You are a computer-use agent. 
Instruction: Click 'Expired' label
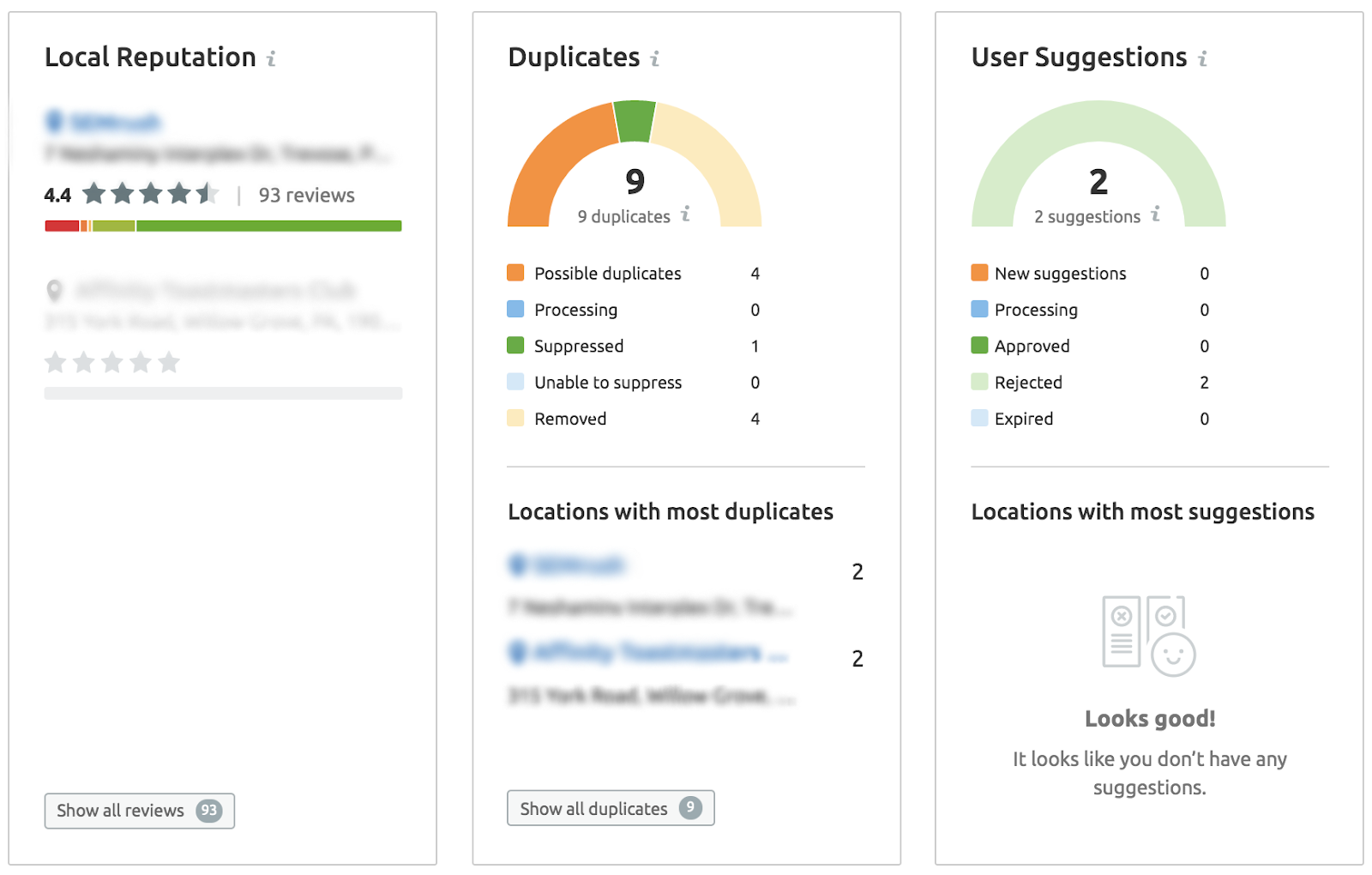point(1024,419)
